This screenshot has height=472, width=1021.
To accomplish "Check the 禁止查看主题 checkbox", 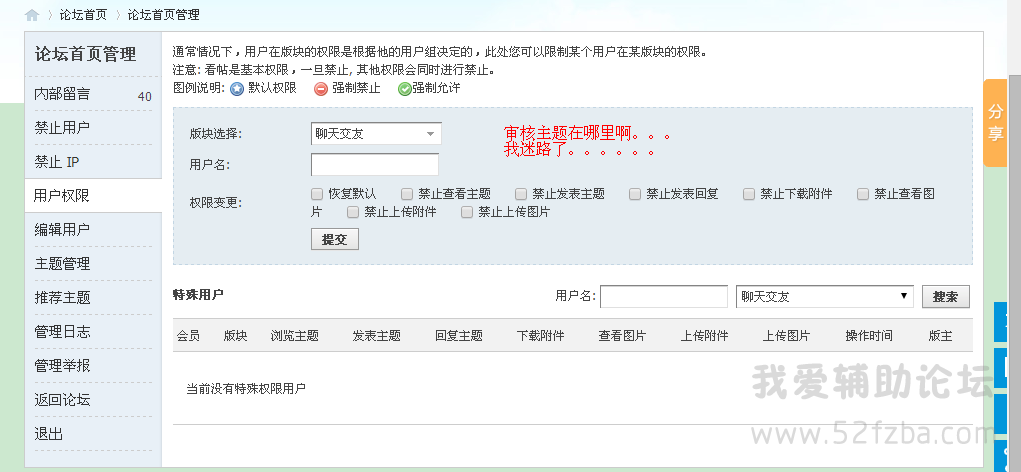I will pyautogui.click(x=407, y=193).
